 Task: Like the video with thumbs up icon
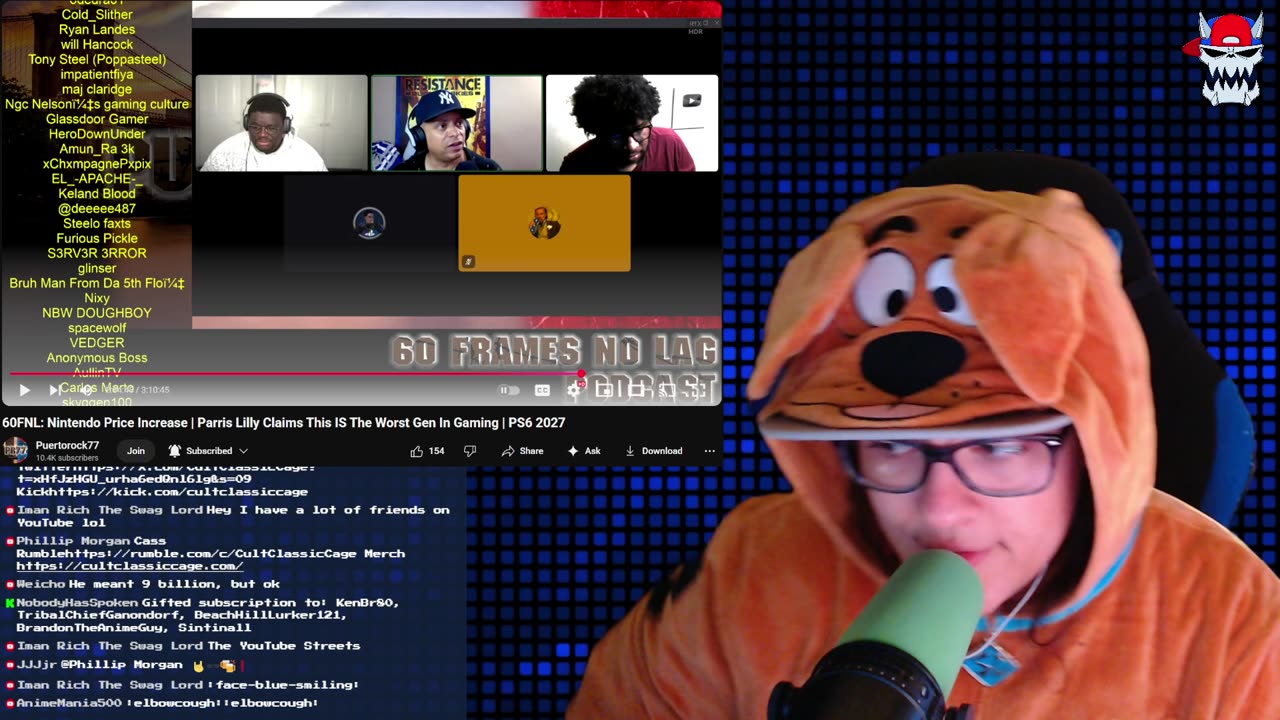pos(417,451)
